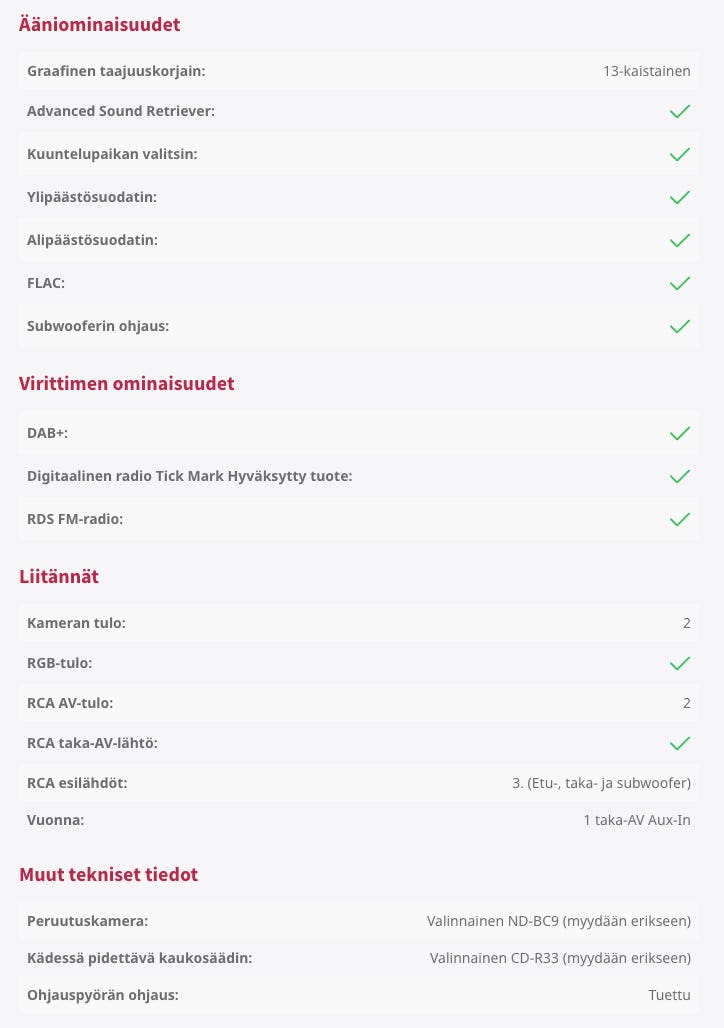Click the Muut tekniset tiedot heading
The image size is (724, 1028).
click(x=109, y=875)
